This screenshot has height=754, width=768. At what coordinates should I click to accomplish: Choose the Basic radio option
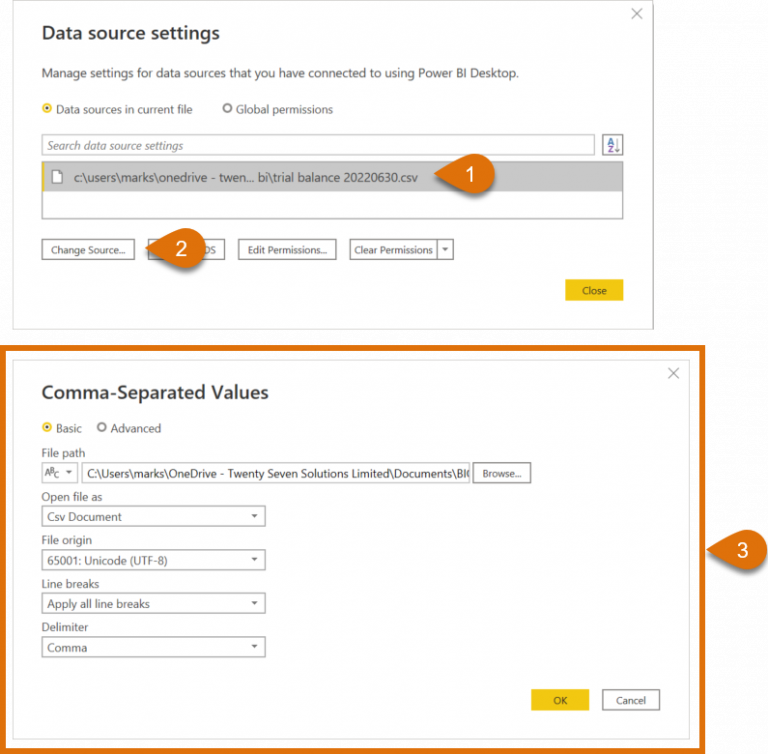click(x=47, y=427)
